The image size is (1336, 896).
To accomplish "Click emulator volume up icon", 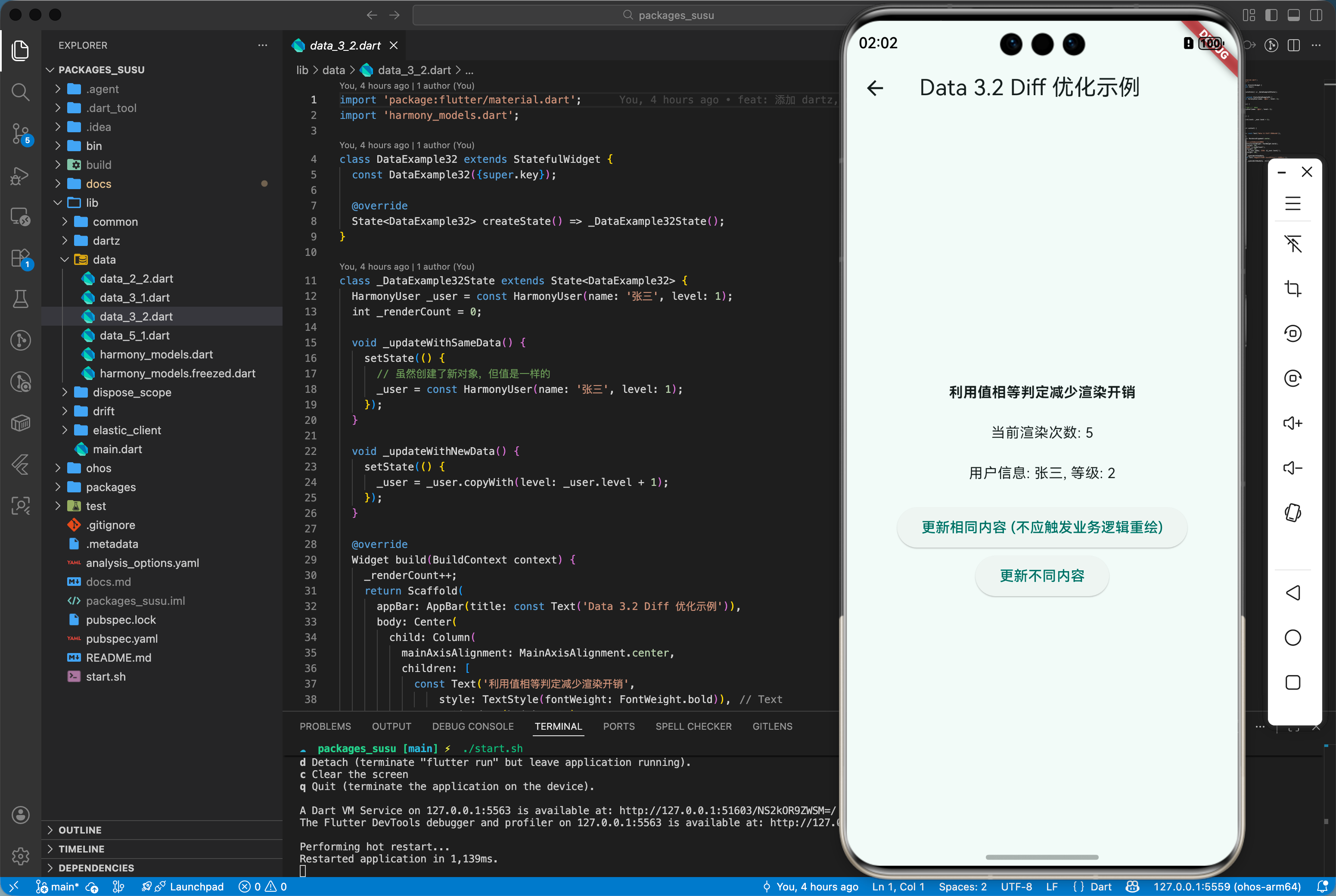I will pos(1293,423).
